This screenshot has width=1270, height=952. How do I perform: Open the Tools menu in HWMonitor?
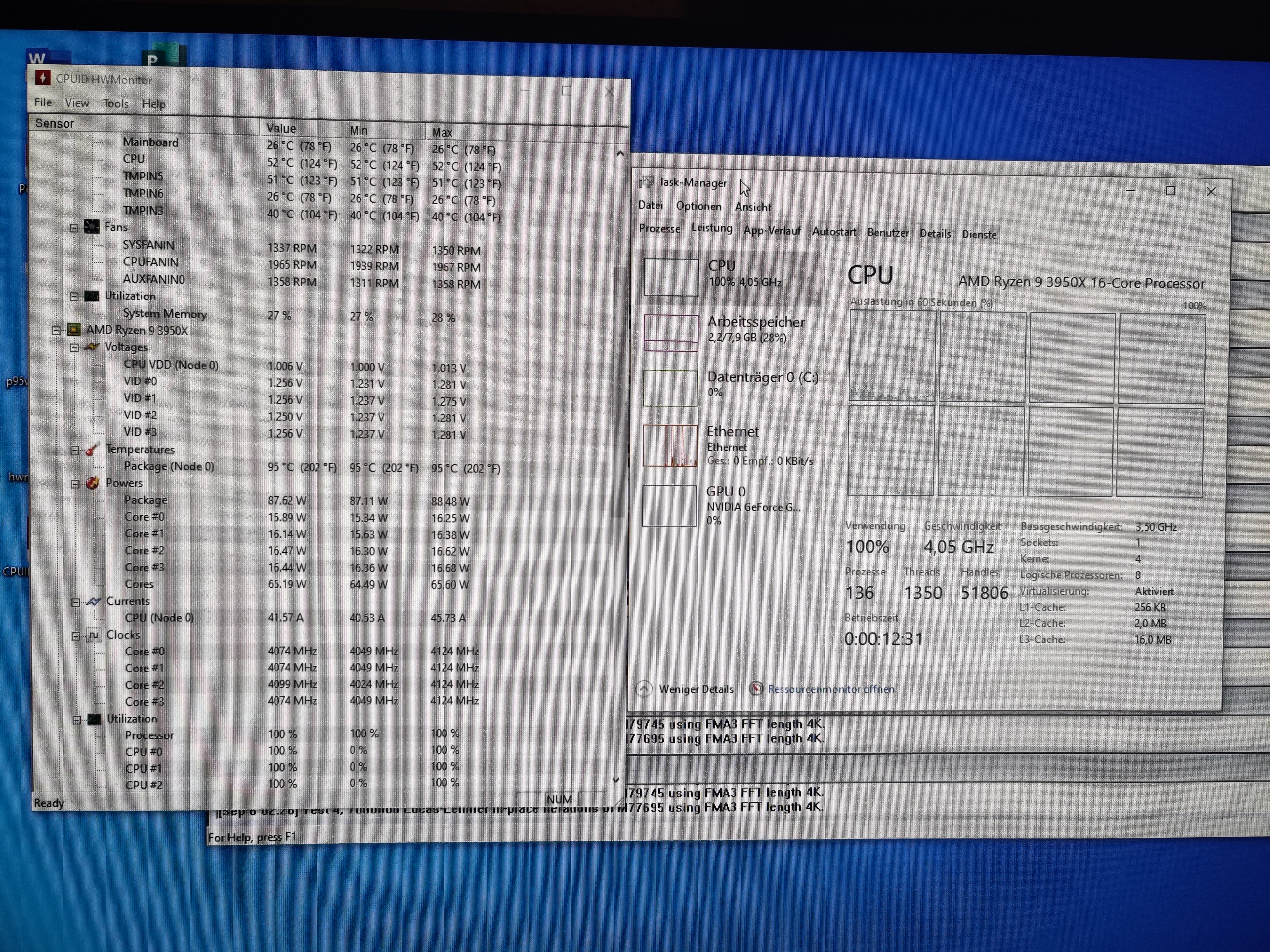[115, 104]
